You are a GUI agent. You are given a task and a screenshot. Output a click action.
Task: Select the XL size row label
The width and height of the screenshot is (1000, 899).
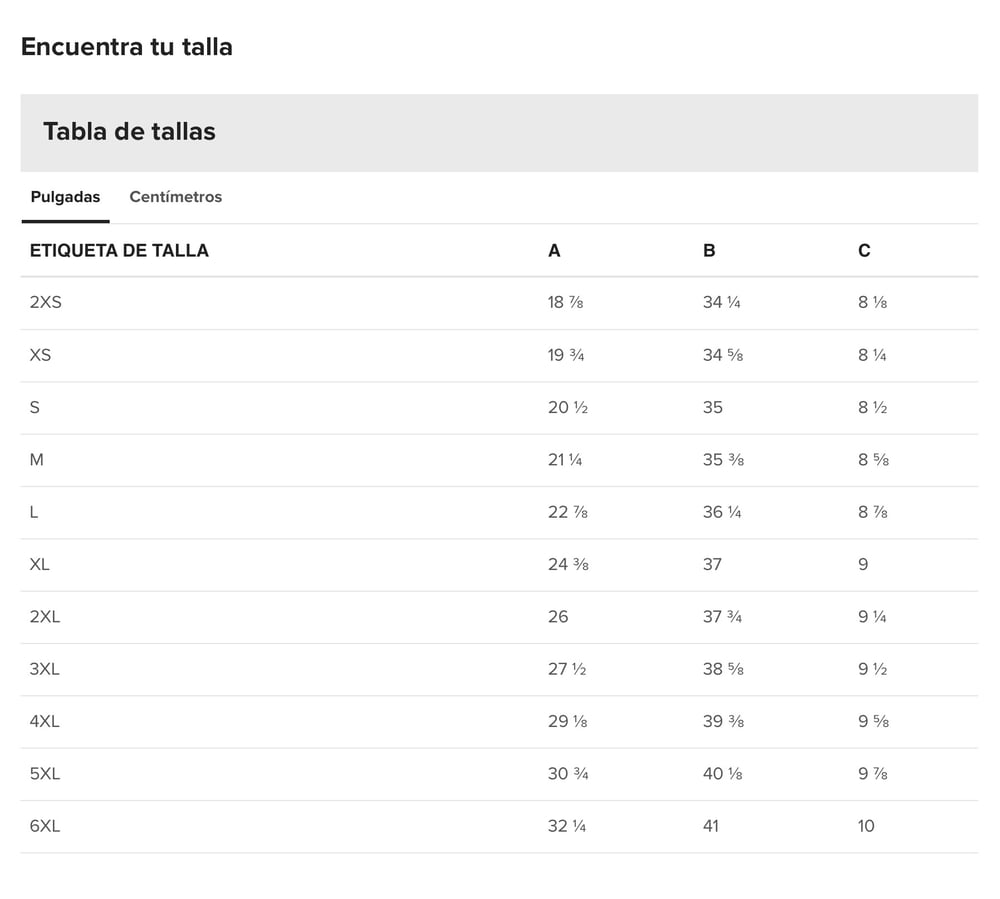coord(40,564)
